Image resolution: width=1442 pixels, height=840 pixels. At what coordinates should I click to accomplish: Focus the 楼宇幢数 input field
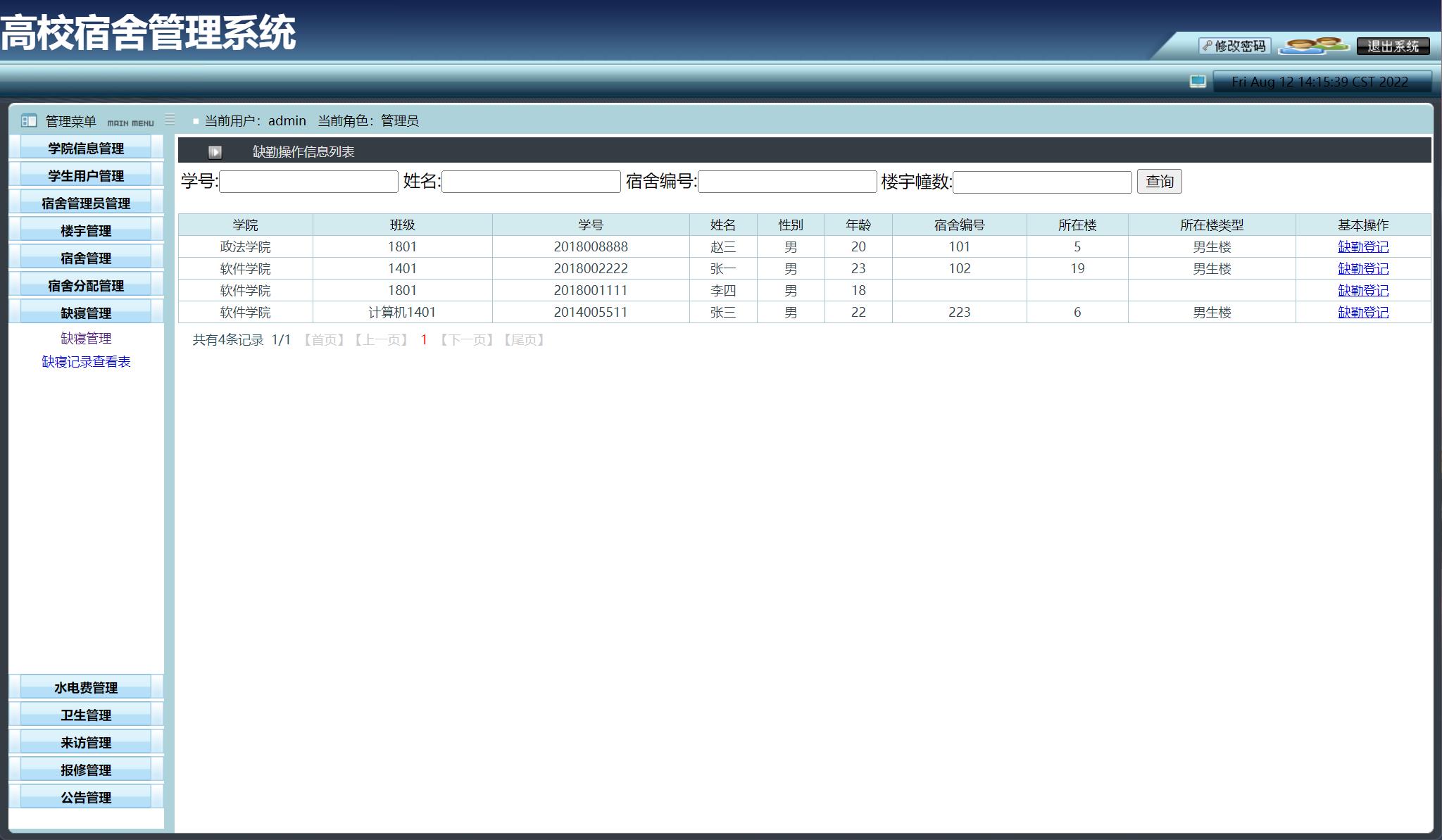(1041, 182)
